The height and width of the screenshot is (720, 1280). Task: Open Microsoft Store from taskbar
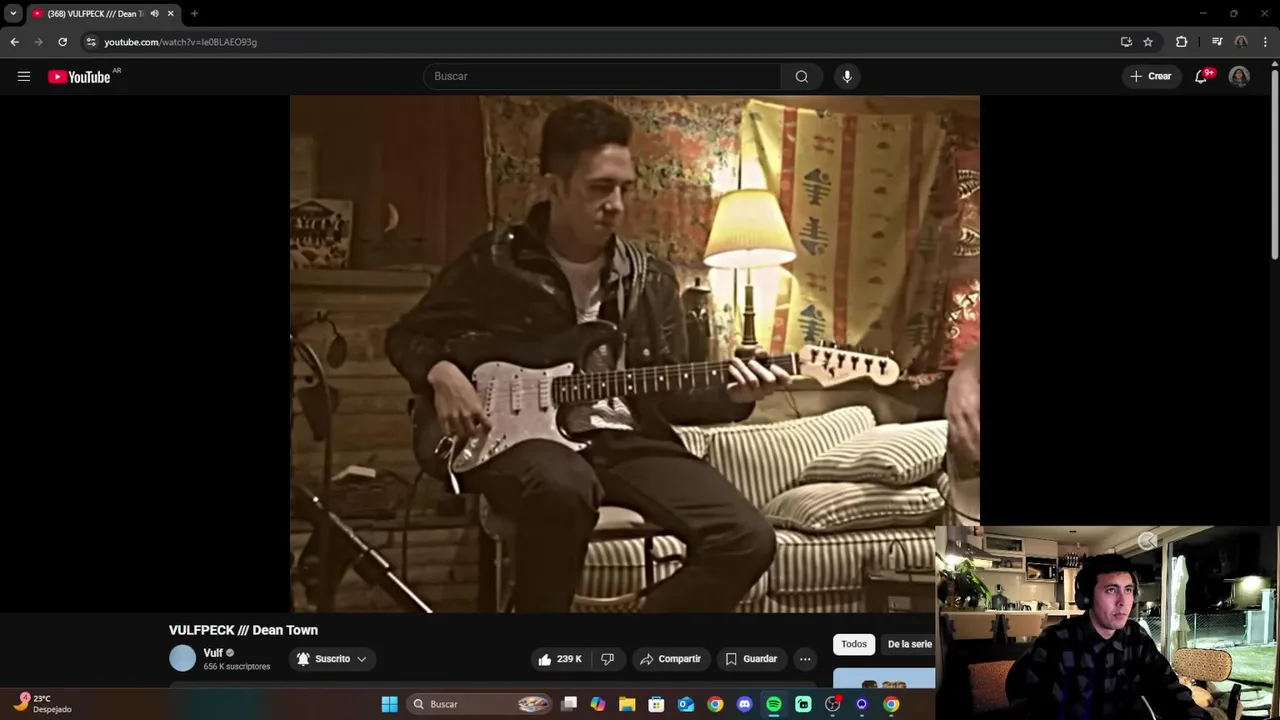(x=656, y=704)
